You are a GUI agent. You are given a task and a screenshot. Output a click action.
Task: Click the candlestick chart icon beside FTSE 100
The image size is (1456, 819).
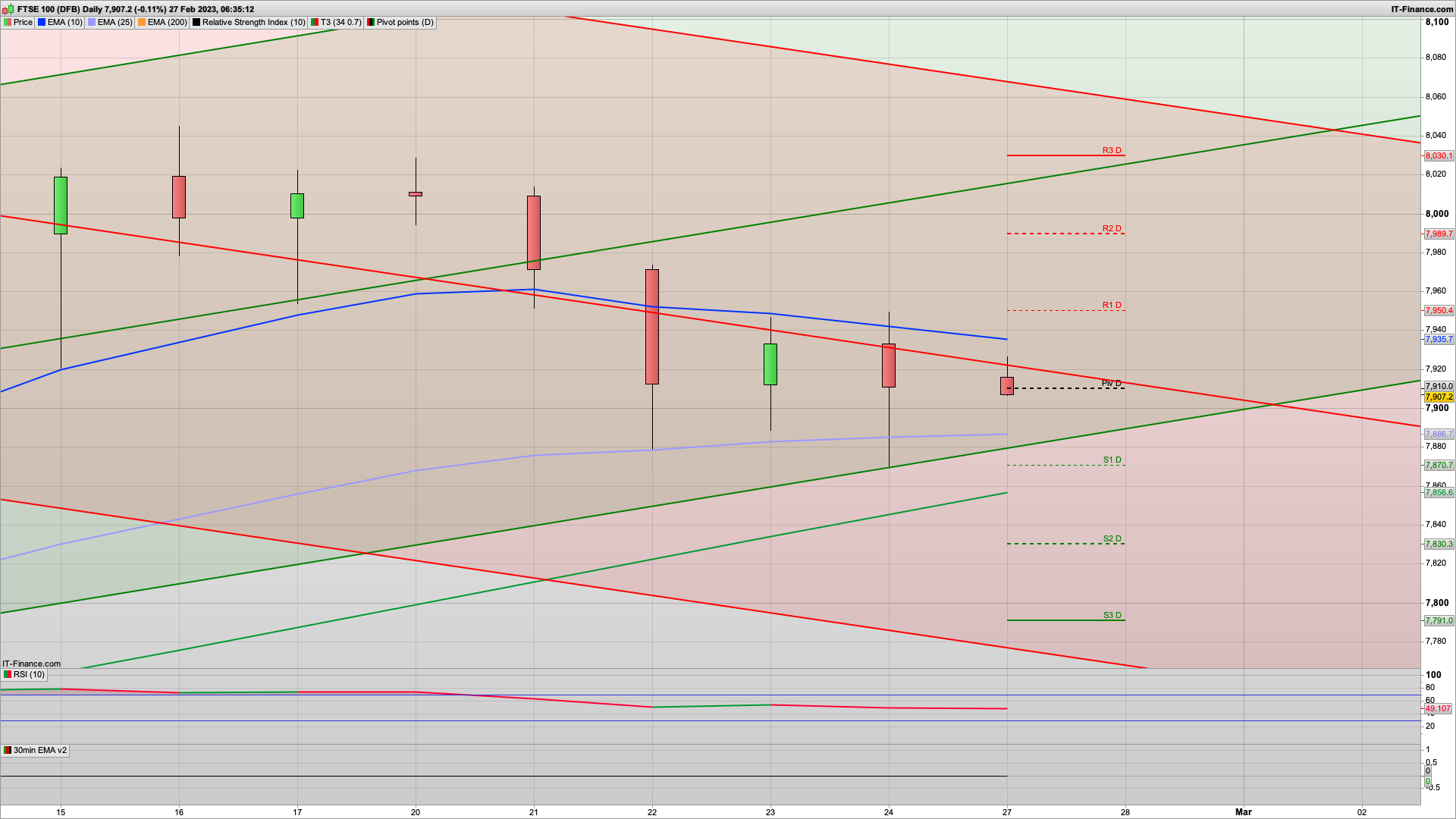pos(9,9)
